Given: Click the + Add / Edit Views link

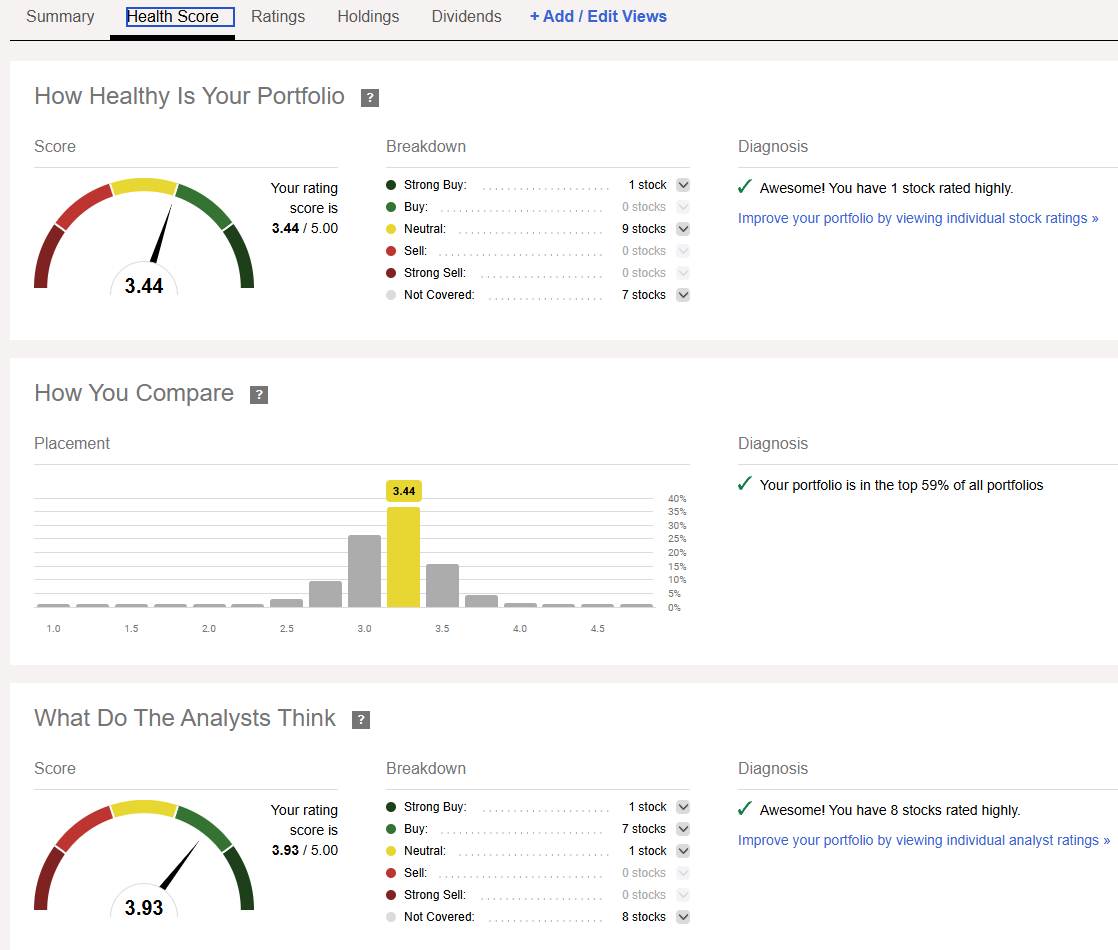Looking at the screenshot, I should (598, 17).
